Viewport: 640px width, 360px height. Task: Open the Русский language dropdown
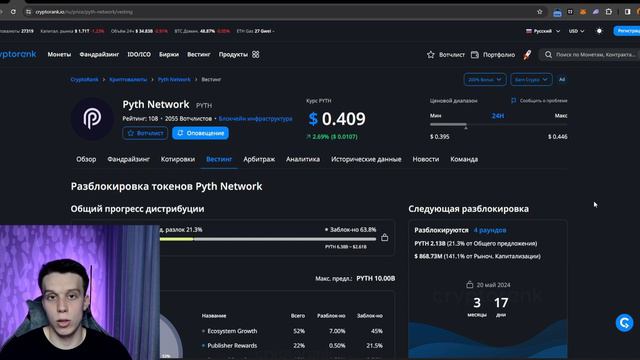(543, 31)
